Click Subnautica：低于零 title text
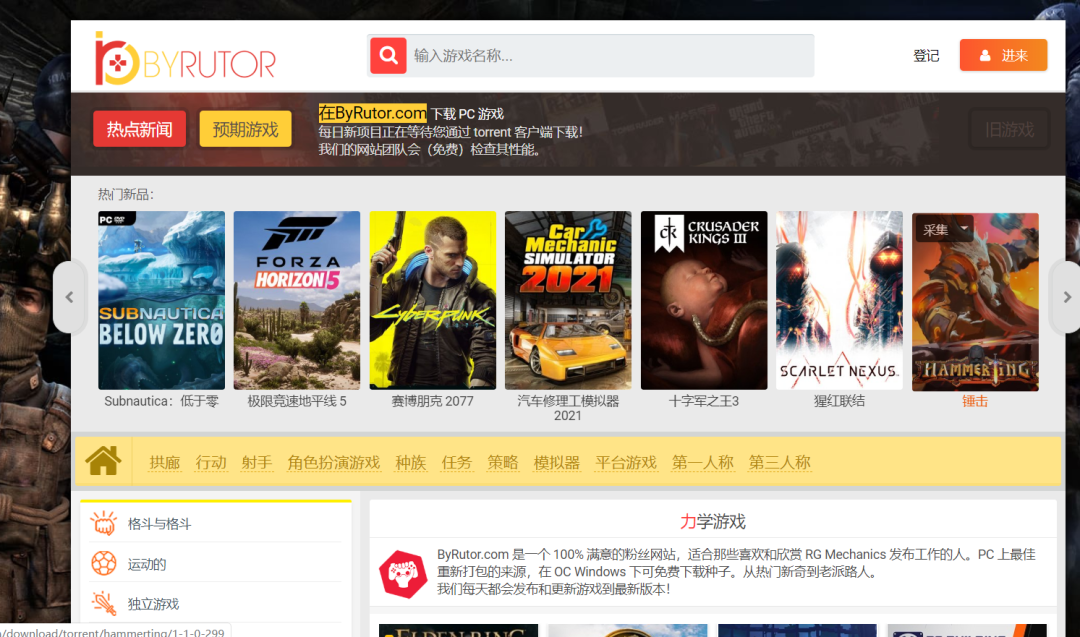Image resolution: width=1080 pixels, height=637 pixels. coord(161,401)
